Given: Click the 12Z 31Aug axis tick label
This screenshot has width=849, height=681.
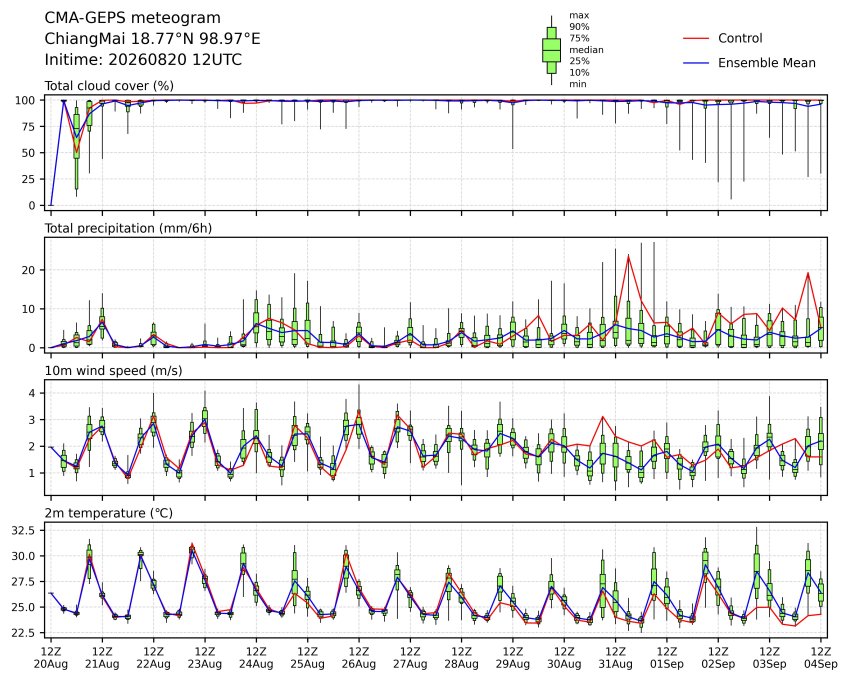Looking at the screenshot, I should (615, 657).
